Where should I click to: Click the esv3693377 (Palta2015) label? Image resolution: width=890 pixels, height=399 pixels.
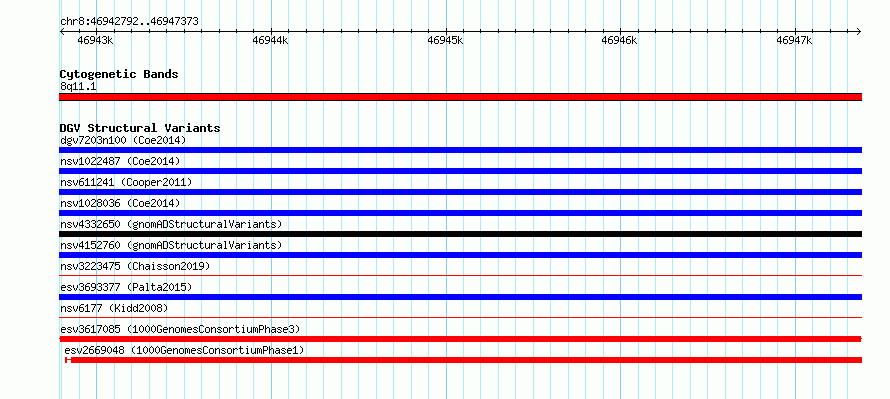coord(126,287)
